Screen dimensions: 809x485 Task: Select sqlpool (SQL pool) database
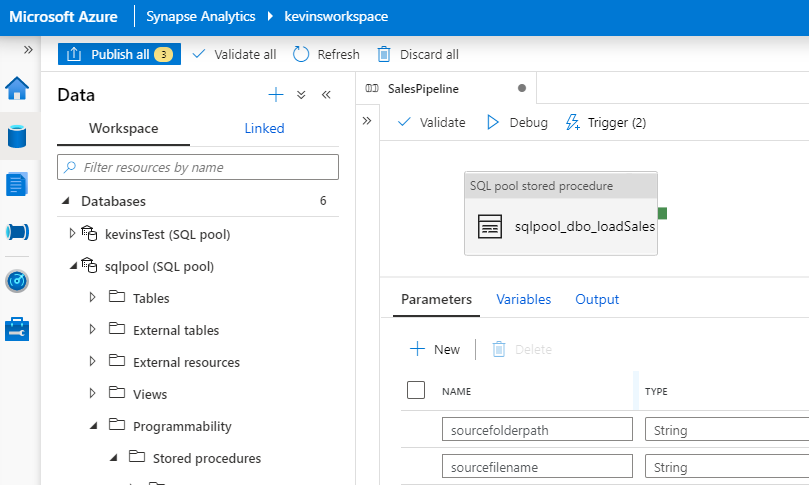(x=159, y=266)
